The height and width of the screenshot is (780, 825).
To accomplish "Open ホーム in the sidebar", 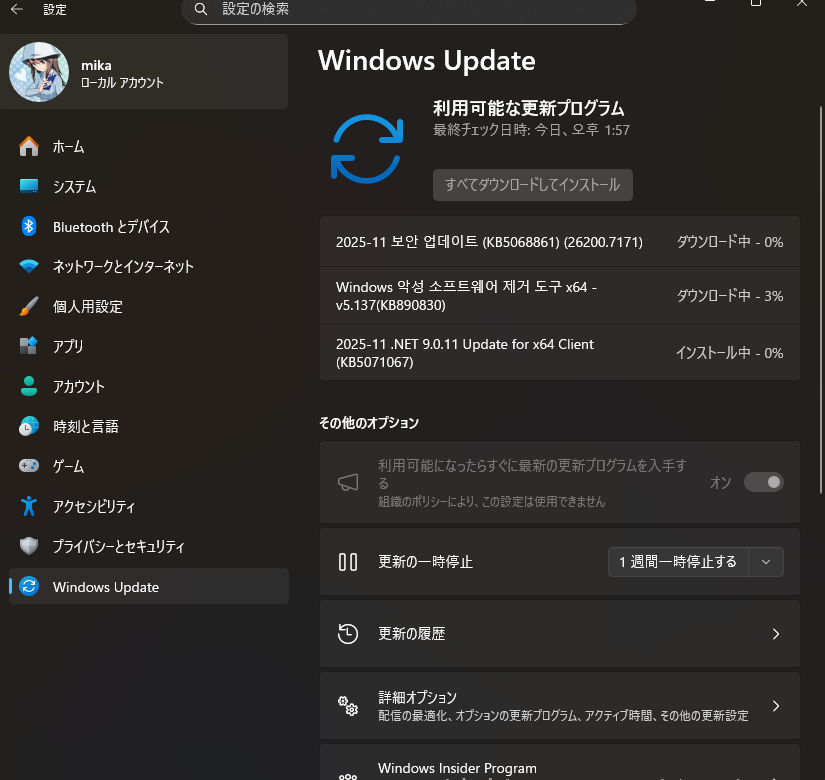I will tap(149, 146).
